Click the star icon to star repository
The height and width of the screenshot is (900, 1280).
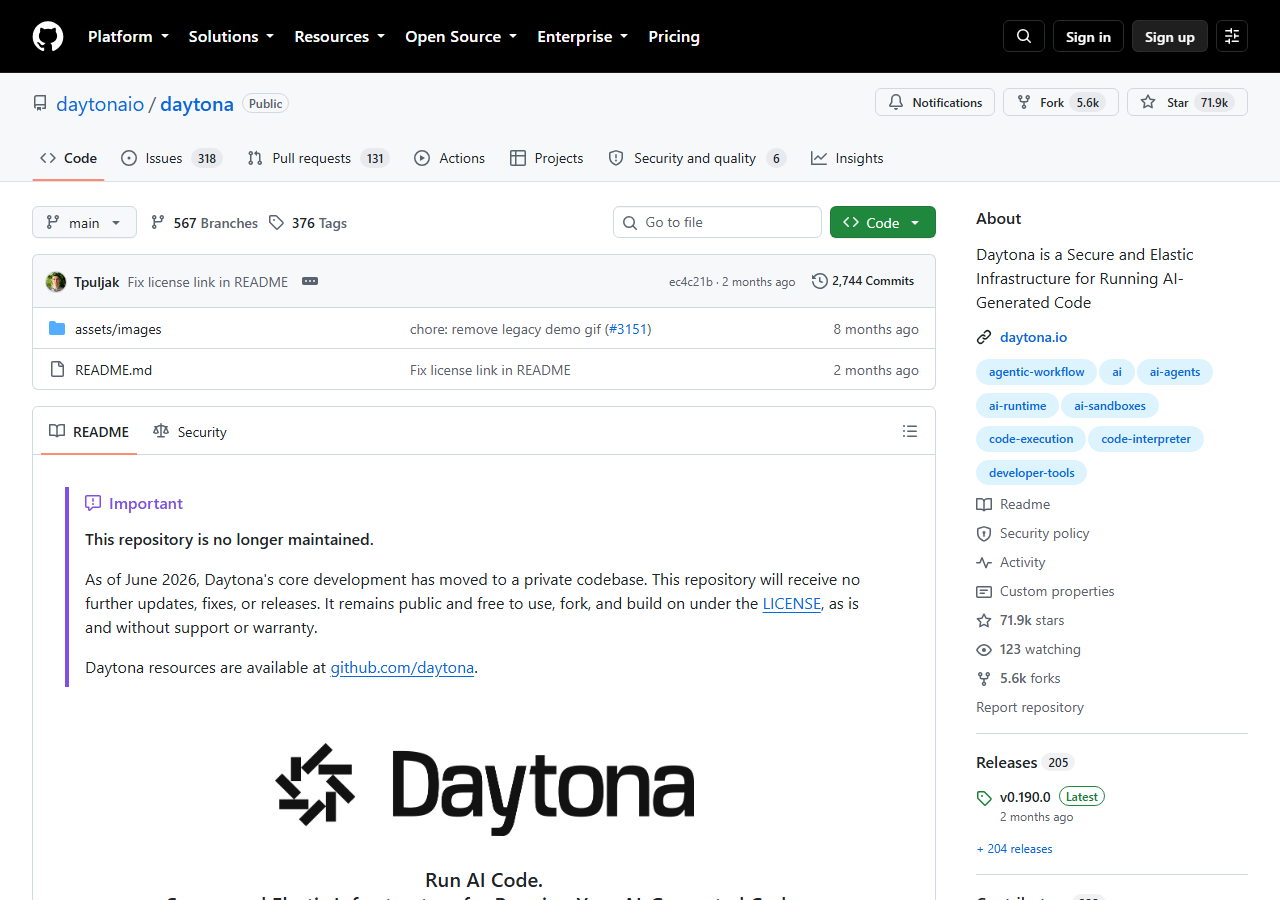[1148, 102]
